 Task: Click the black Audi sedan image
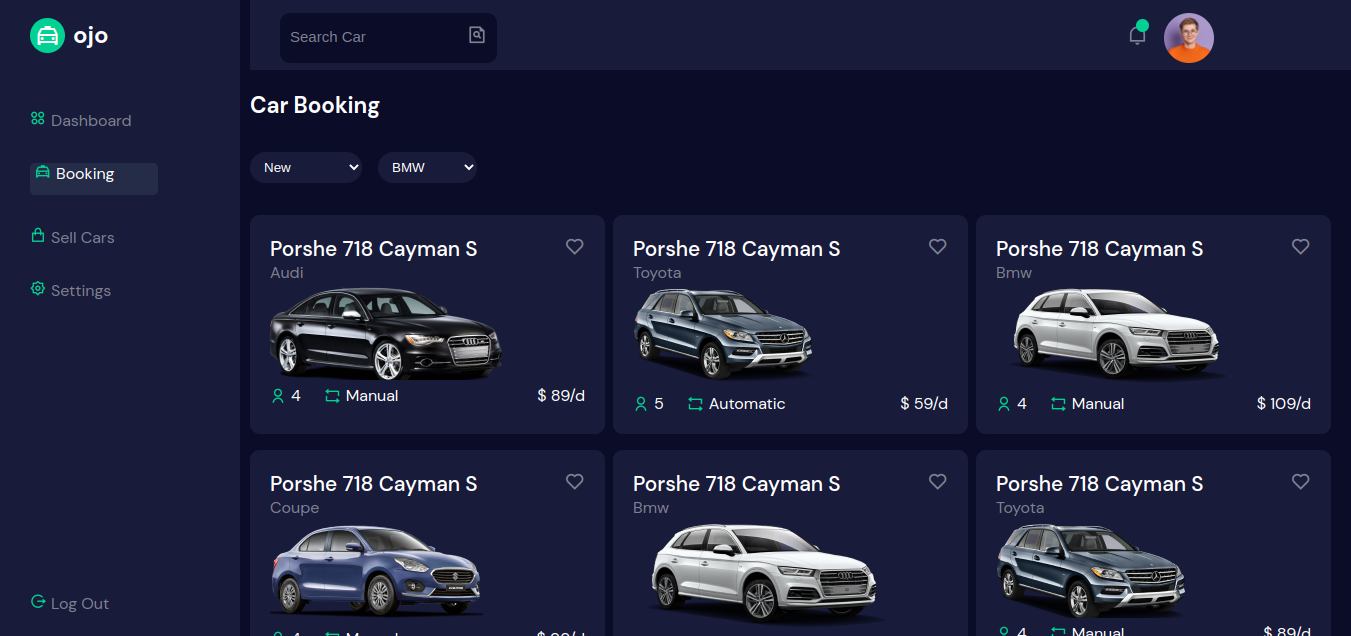coord(386,334)
